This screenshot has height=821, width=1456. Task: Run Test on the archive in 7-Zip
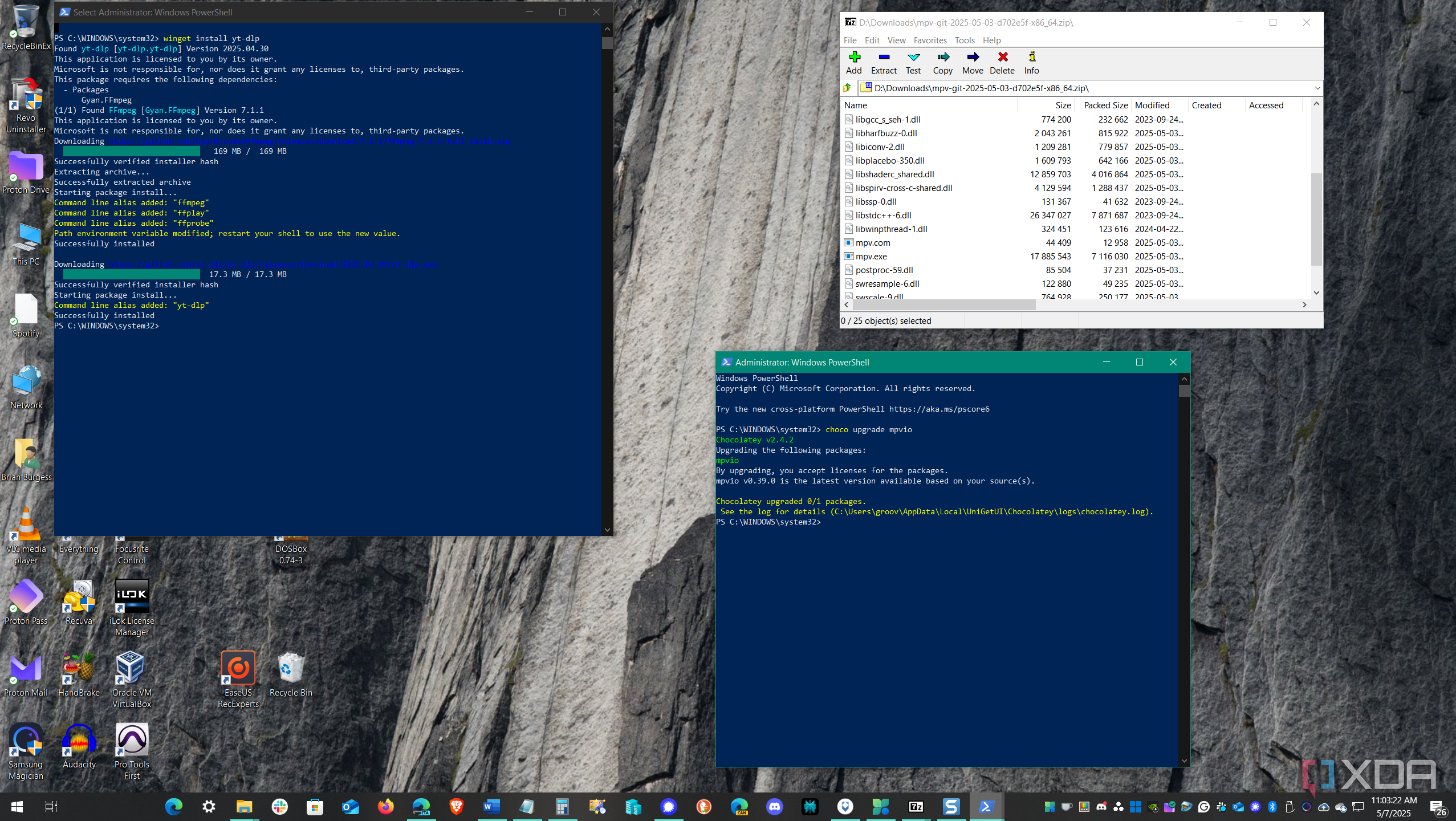pos(913,63)
